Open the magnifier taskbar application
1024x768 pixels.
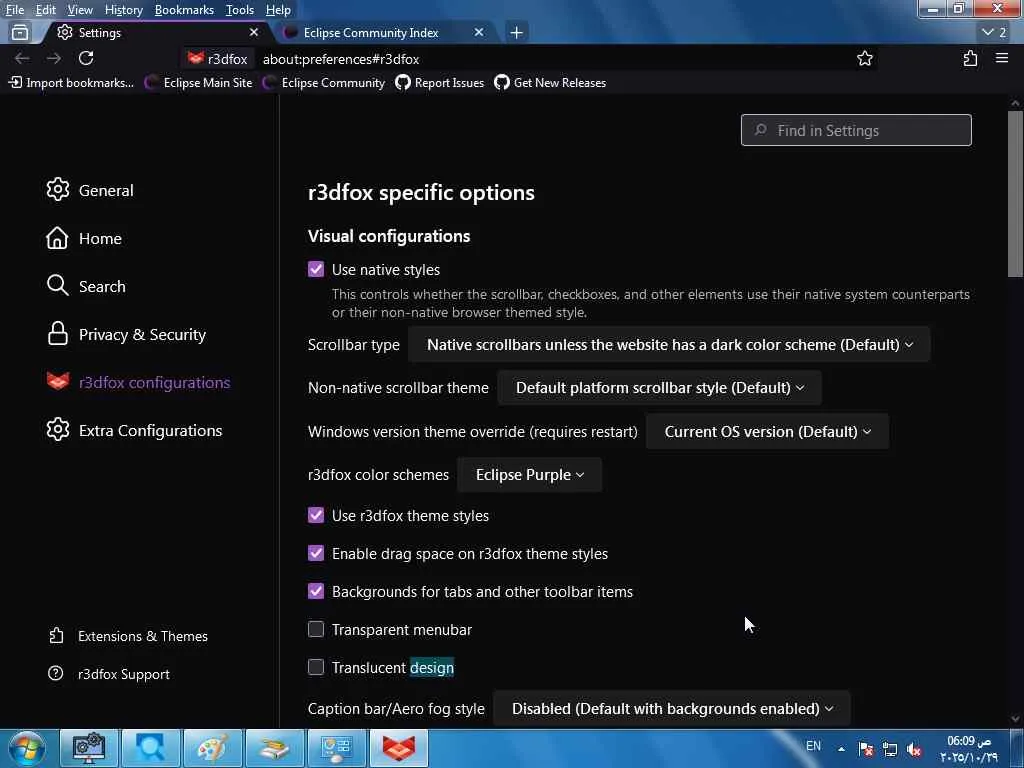tap(150, 748)
